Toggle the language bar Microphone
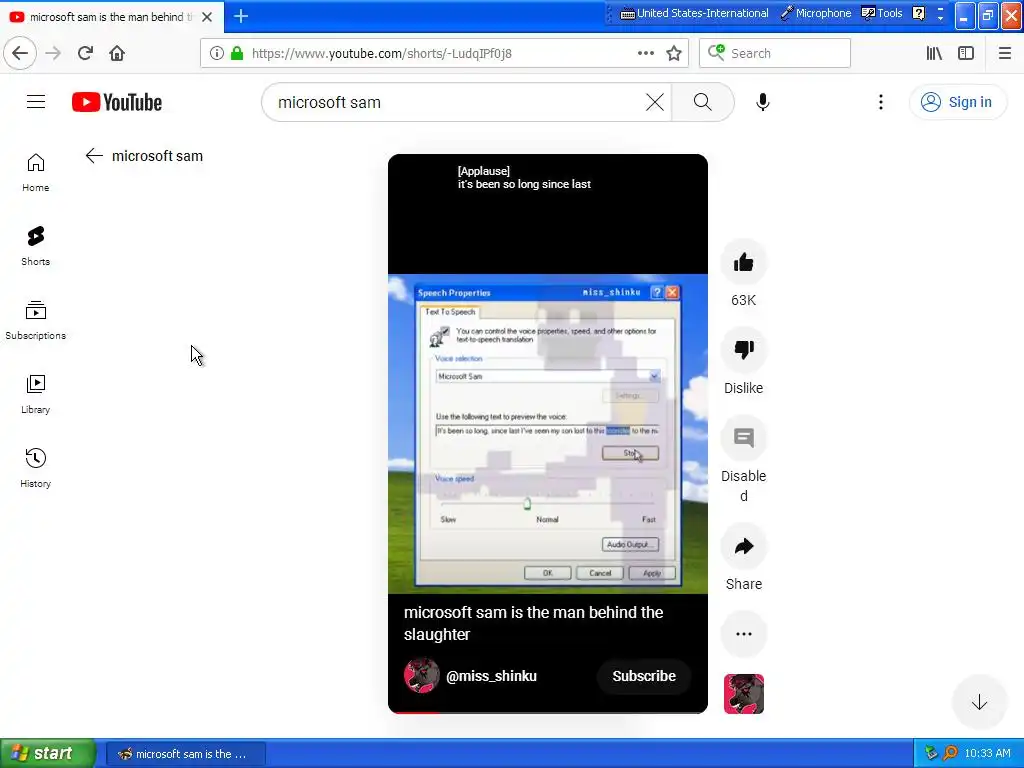The width and height of the screenshot is (1024, 768). click(x=816, y=13)
